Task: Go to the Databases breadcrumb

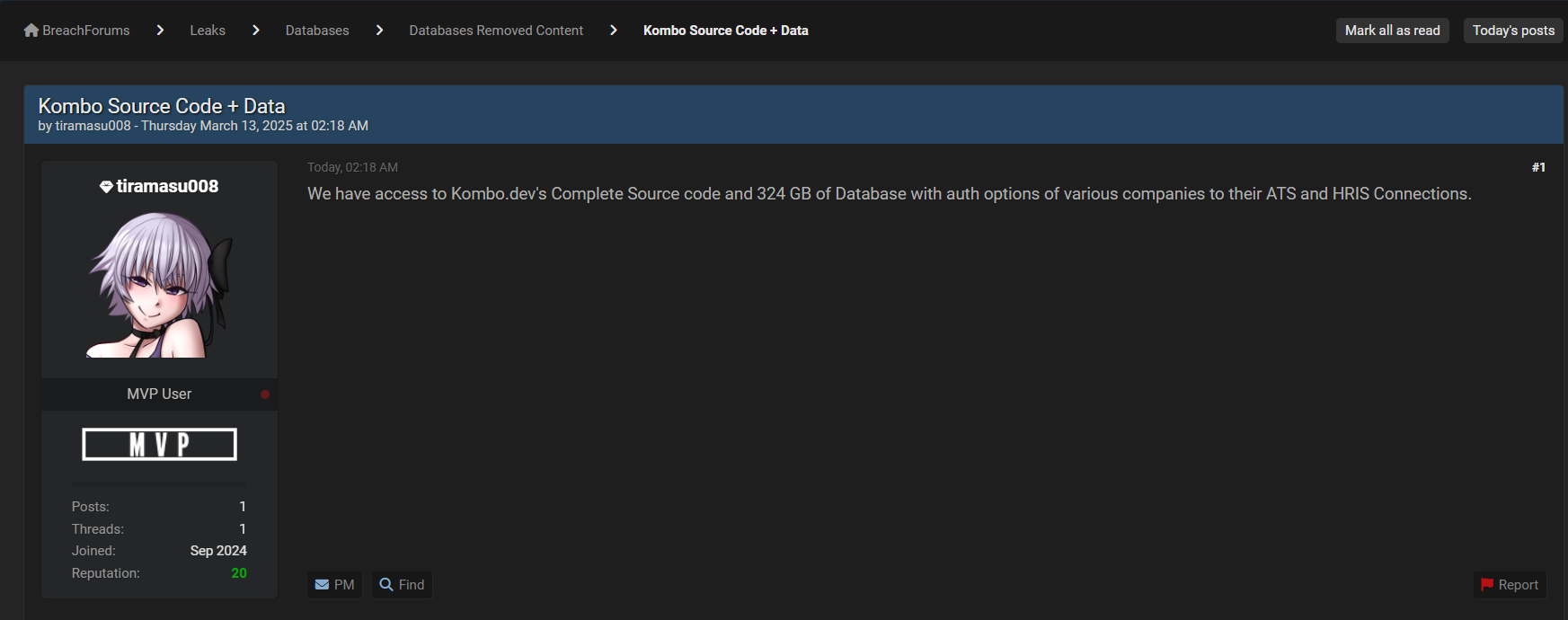Action: [x=317, y=31]
